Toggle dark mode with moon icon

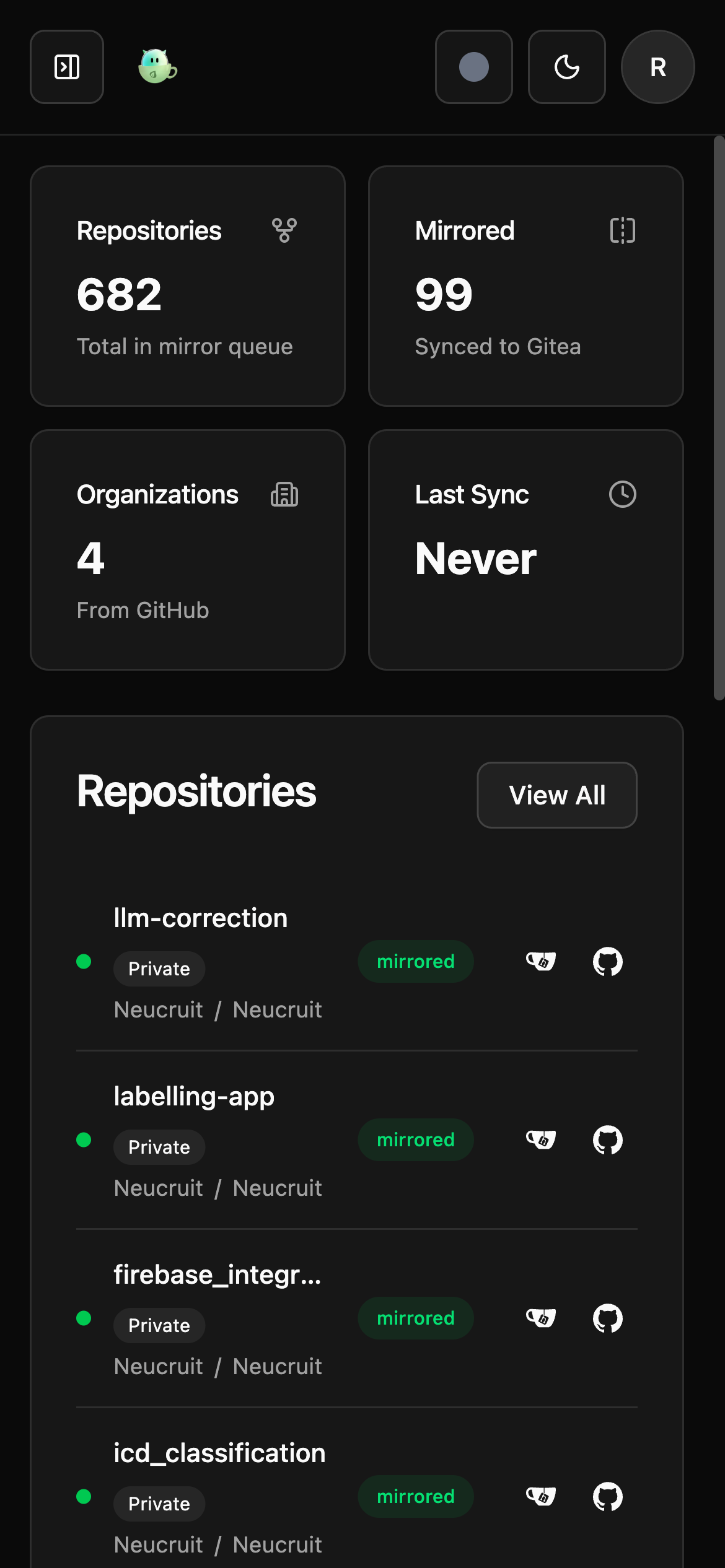566,67
